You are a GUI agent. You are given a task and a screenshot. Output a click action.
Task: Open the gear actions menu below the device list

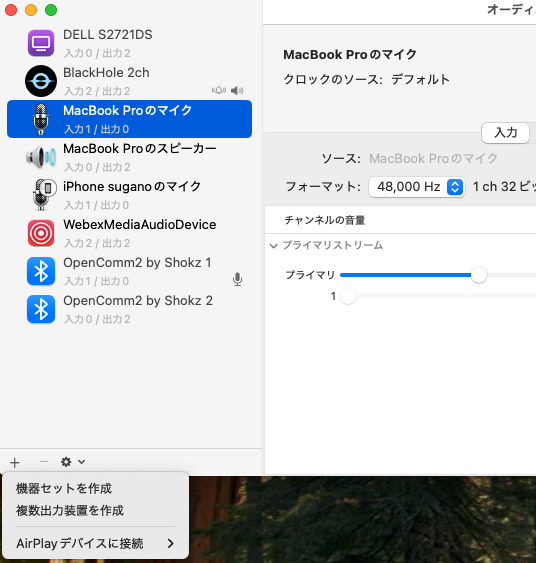pos(73,462)
